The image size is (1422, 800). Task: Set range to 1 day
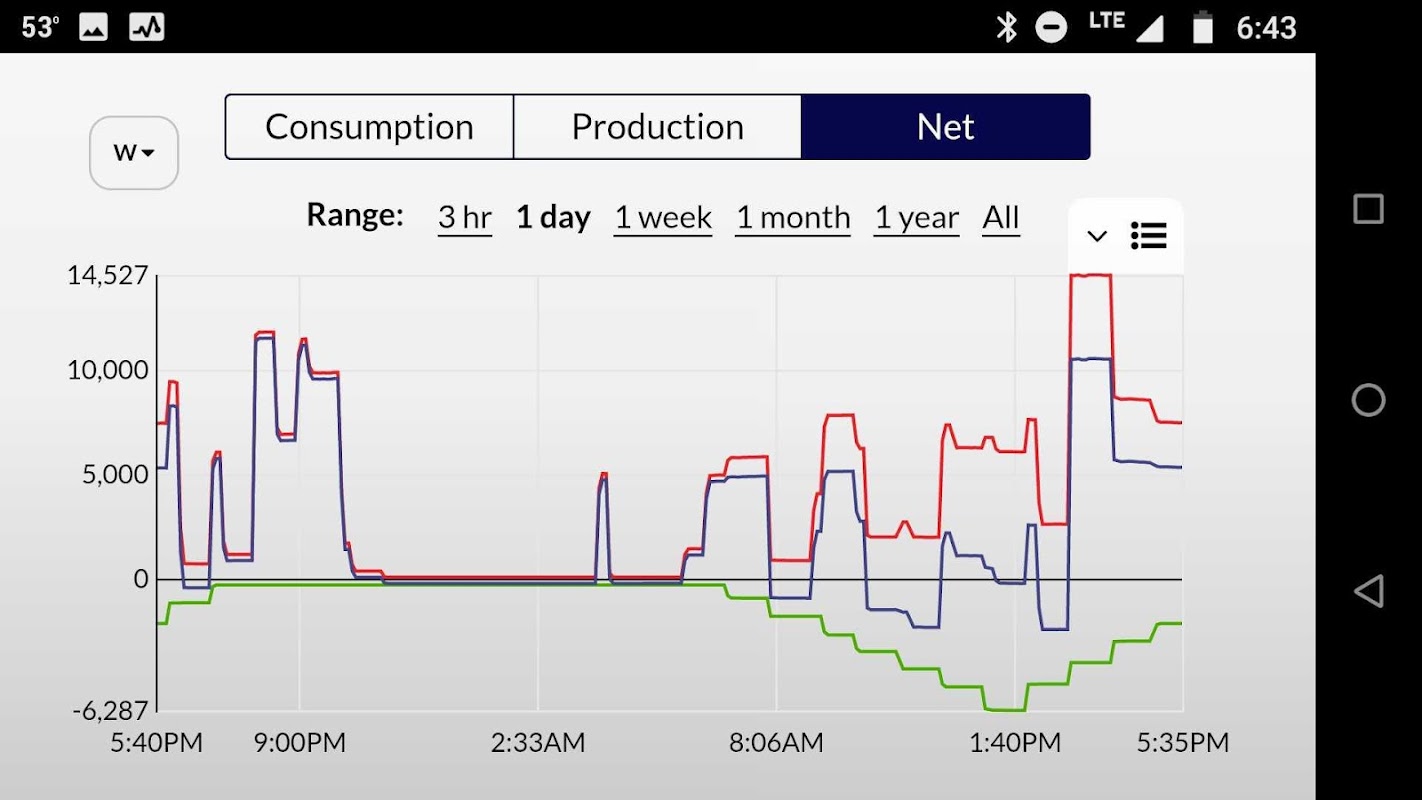point(553,217)
